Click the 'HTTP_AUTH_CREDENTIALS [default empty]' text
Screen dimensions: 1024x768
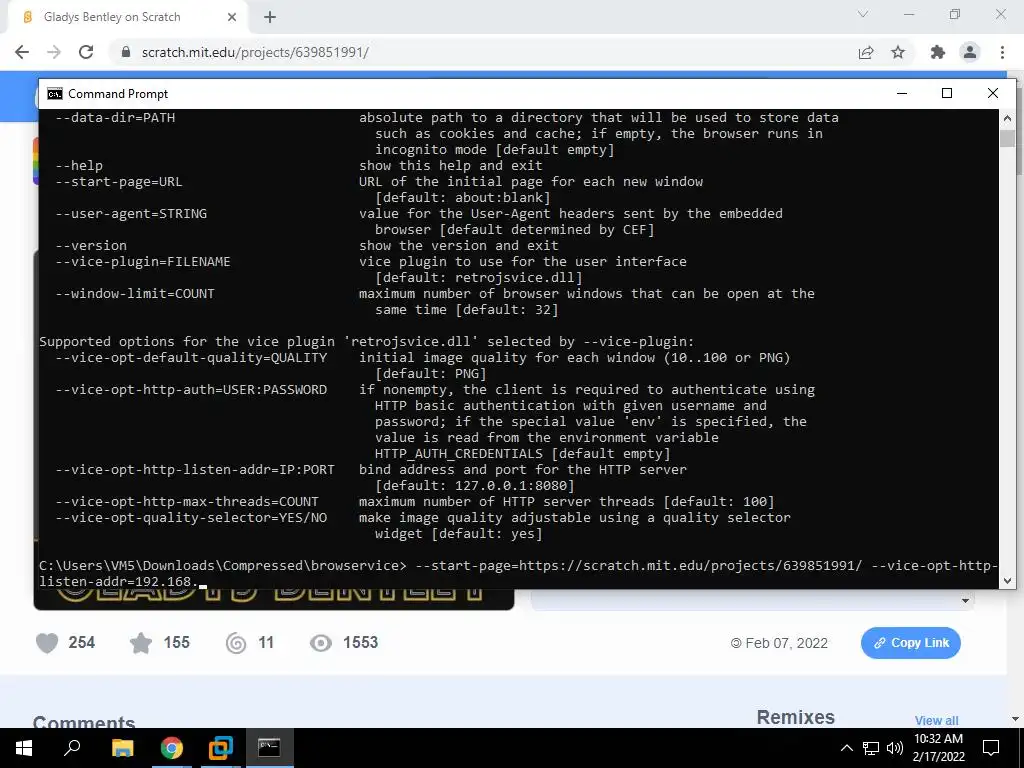(x=522, y=453)
